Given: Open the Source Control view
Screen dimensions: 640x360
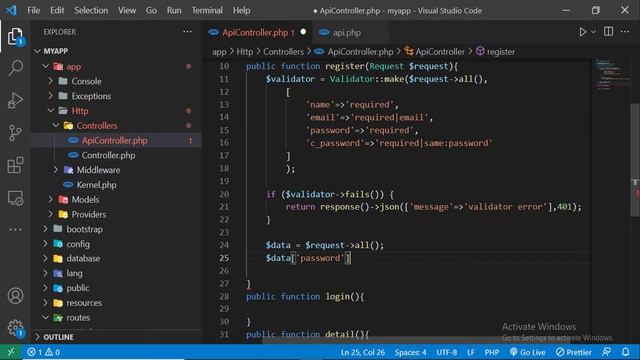Looking at the screenshot, I should [15, 133].
